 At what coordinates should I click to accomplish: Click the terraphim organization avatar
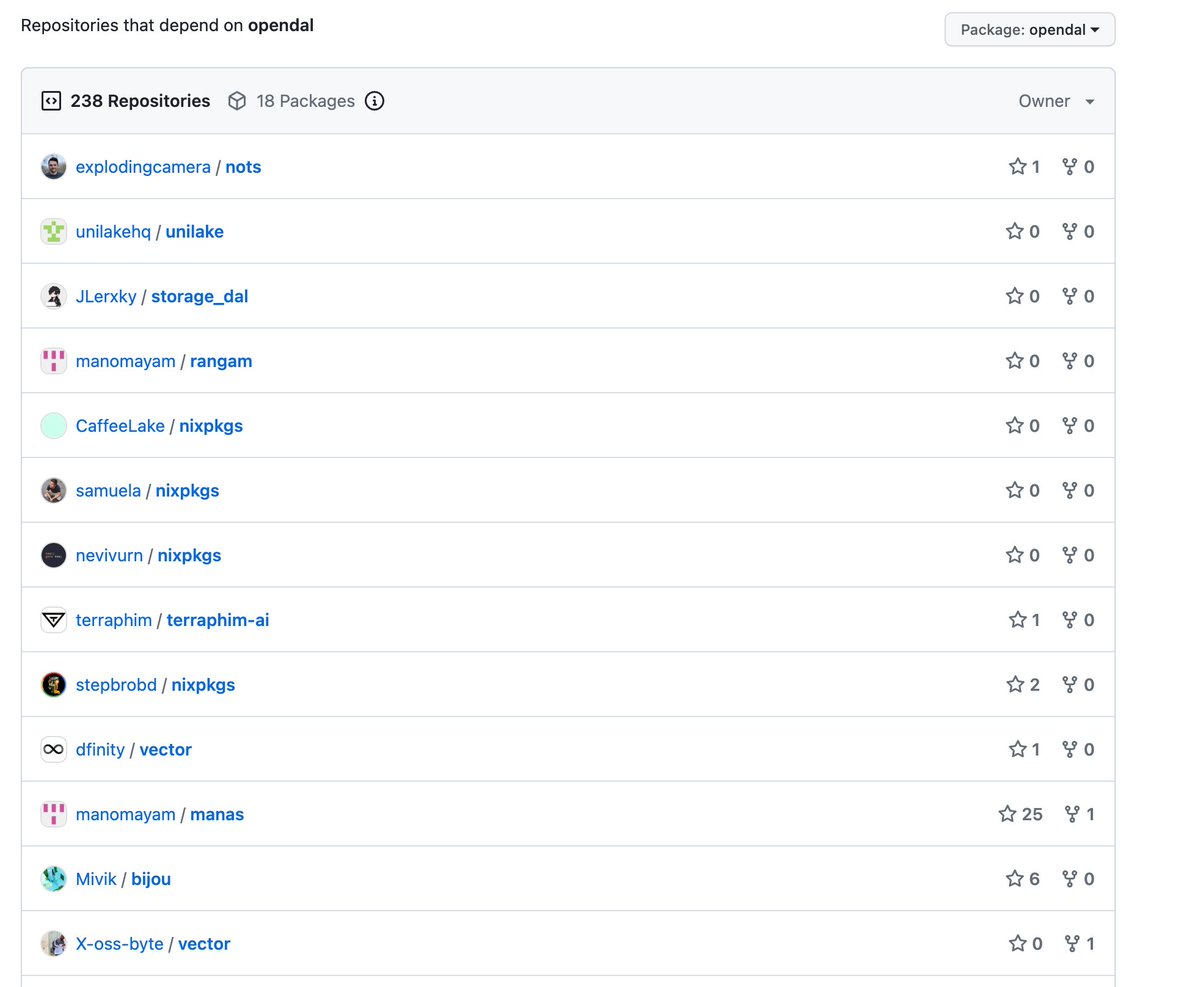click(x=53, y=620)
